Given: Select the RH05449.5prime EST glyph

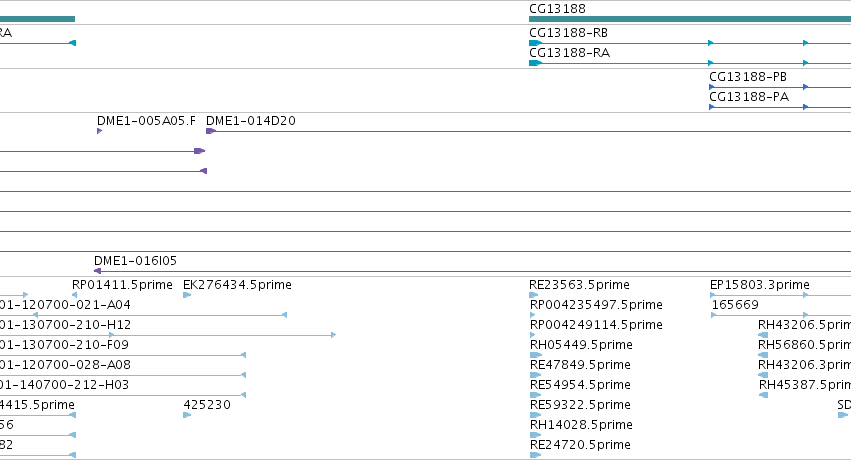Looking at the screenshot, I should pyautogui.click(x=536, y=355).
